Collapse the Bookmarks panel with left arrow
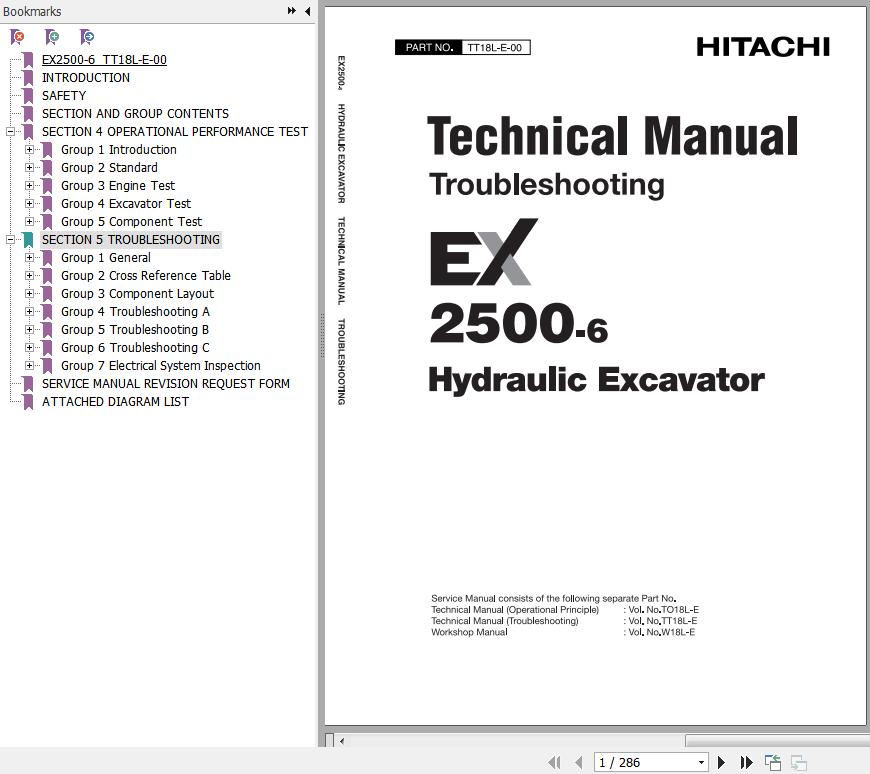This screenshot has height=774, width=870. [307, 11]
